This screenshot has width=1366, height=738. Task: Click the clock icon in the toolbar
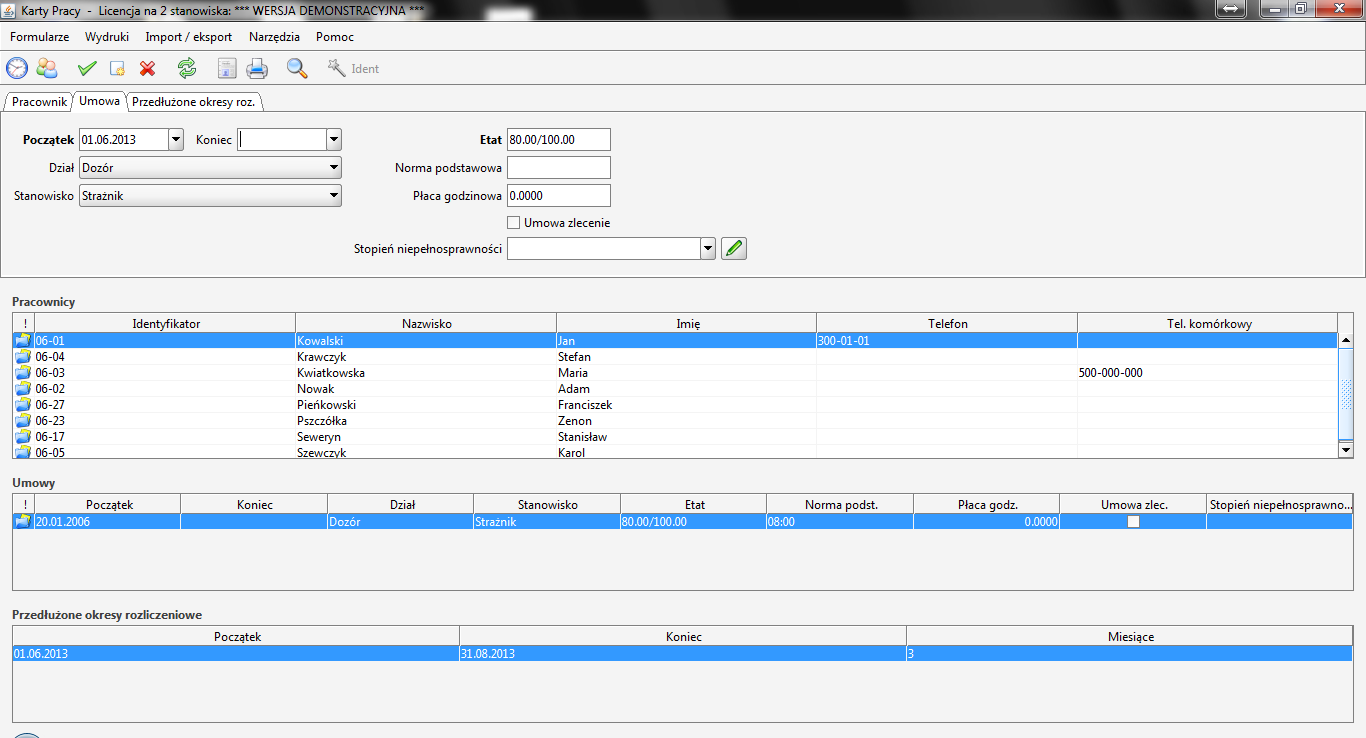point(17,68)
